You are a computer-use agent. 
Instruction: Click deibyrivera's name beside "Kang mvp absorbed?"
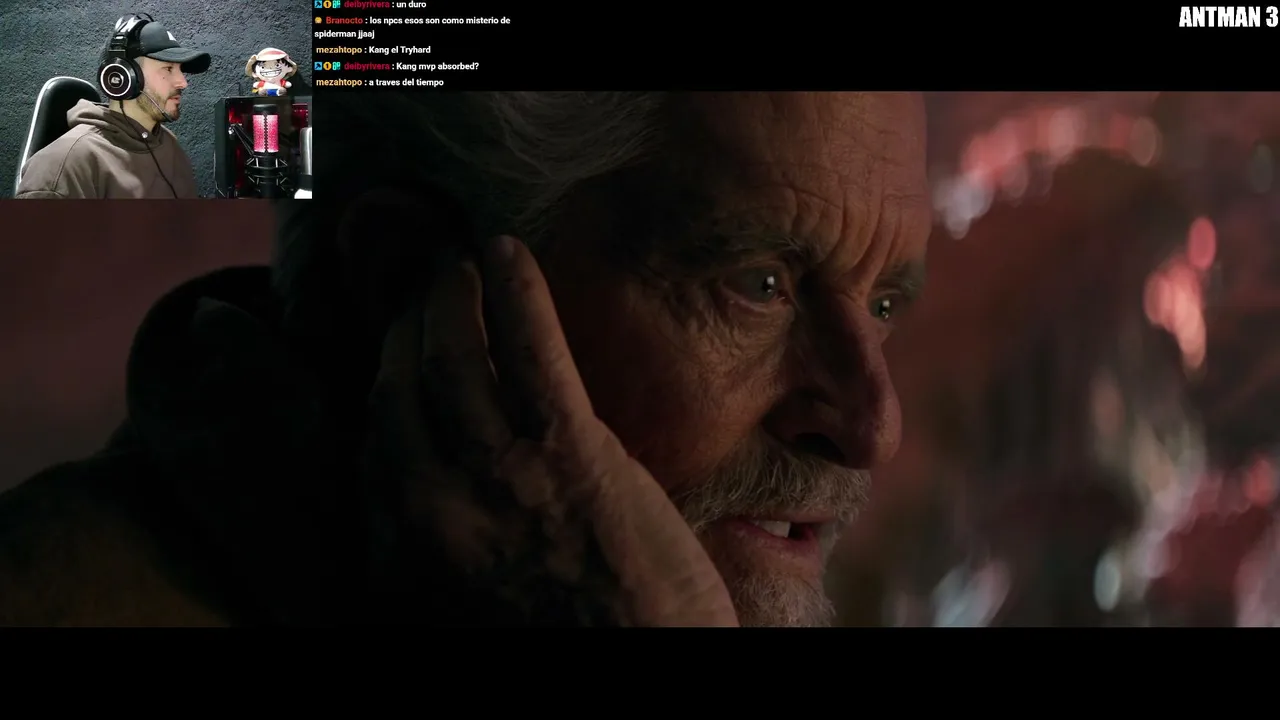point(367,66)
